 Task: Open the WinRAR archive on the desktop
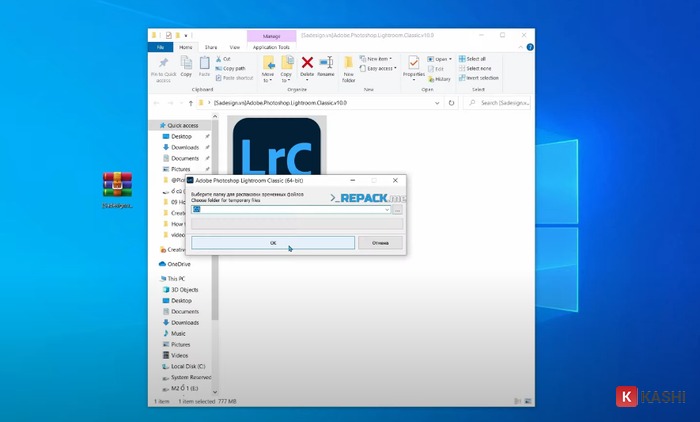click(117, 186)
